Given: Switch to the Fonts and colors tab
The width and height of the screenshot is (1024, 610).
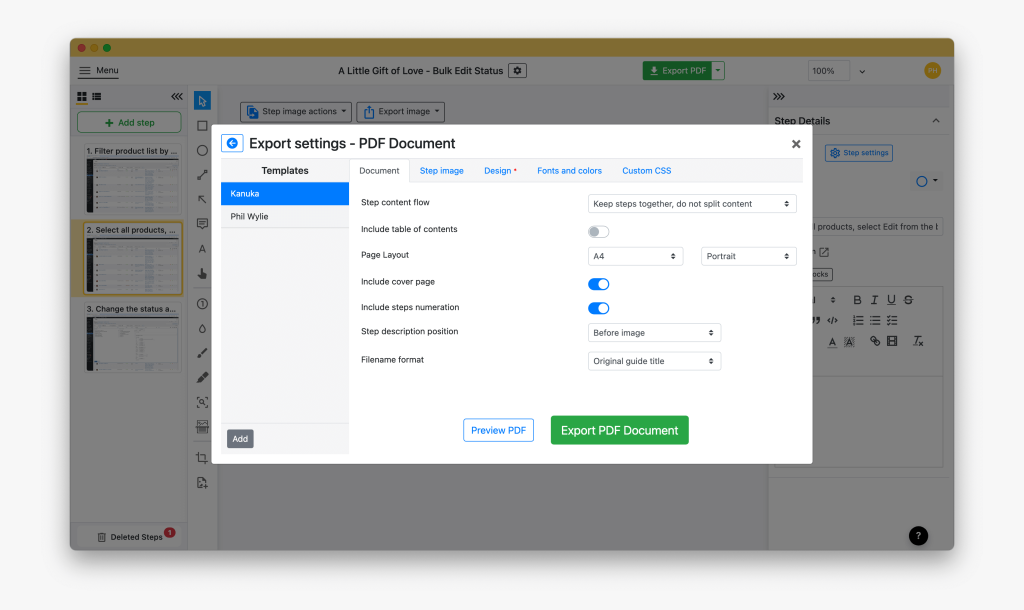Looking at the screenshot, I should 569,170.
